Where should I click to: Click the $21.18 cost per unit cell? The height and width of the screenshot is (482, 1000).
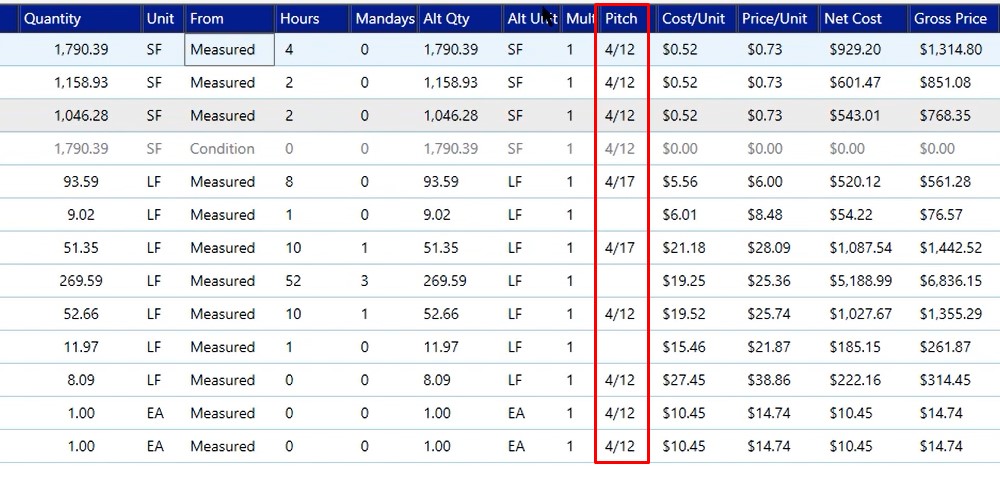(684, 247)
